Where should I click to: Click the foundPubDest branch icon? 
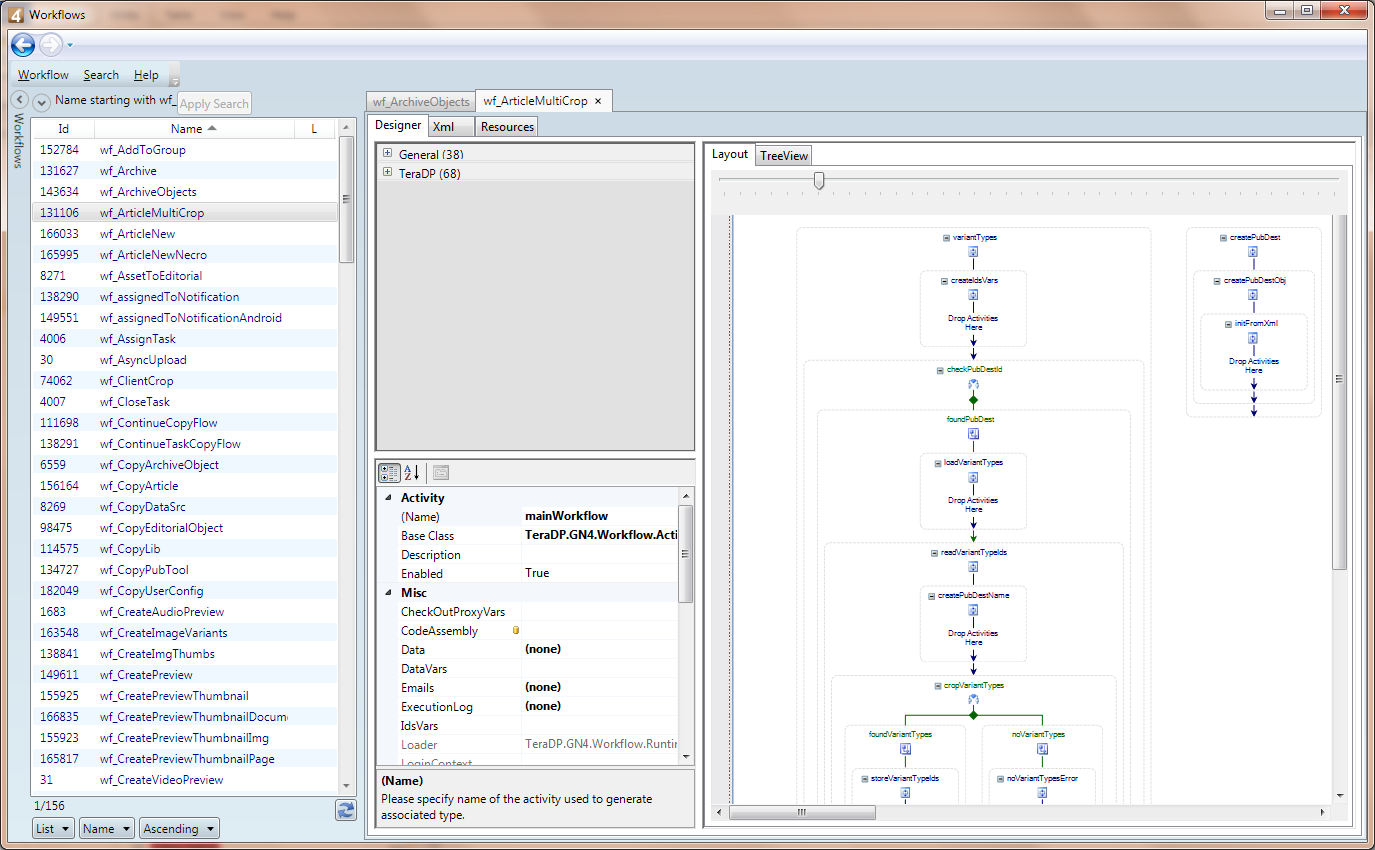click(x=973, y=434)
